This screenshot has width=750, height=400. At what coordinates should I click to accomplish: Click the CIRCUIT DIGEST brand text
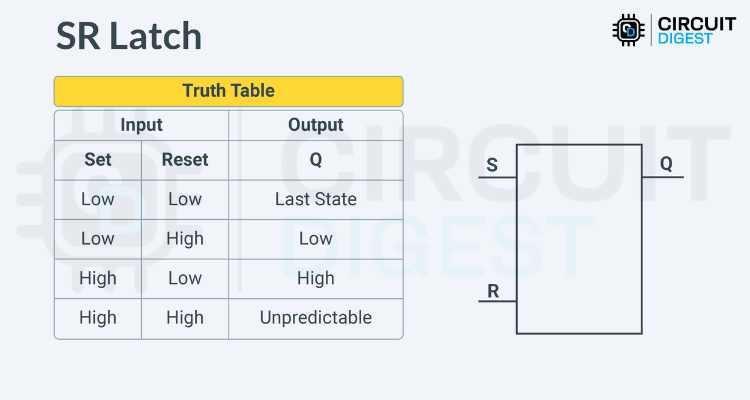coord(695,30)
